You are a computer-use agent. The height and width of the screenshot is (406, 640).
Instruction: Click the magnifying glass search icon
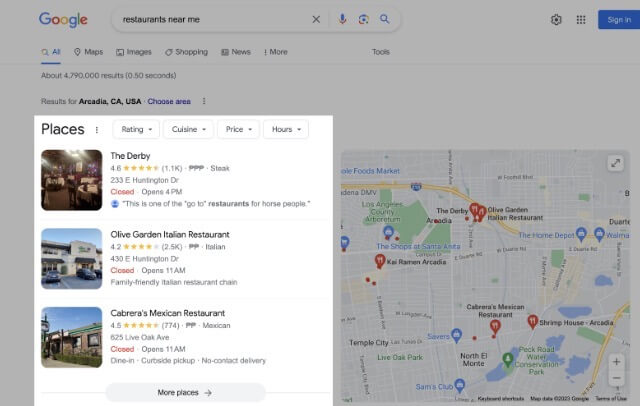(384, 19)
